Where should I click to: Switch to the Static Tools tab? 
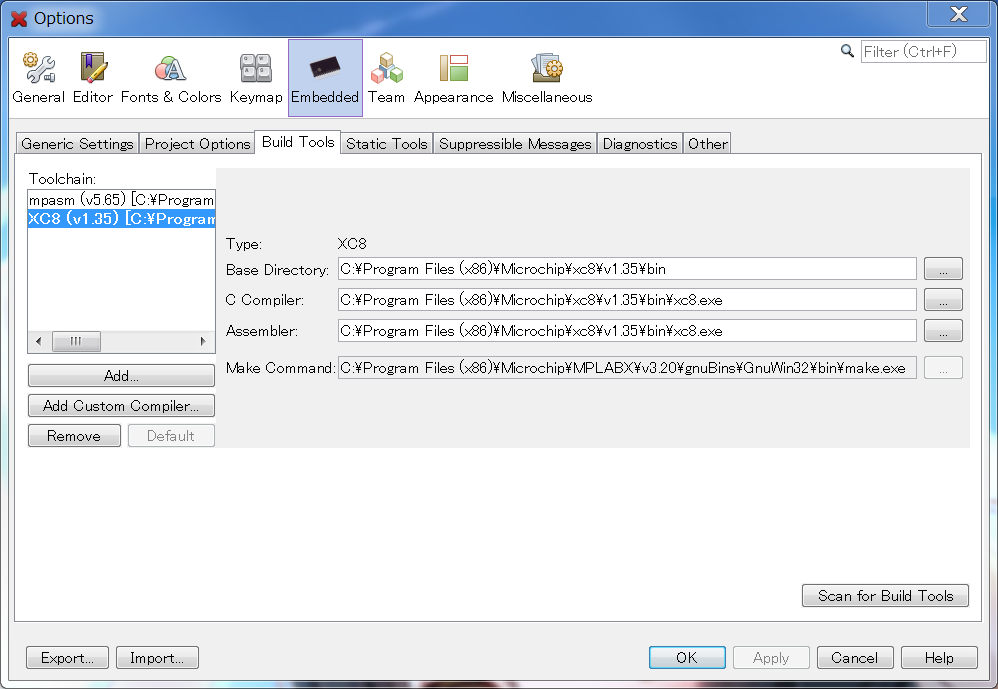coord(386,144)
